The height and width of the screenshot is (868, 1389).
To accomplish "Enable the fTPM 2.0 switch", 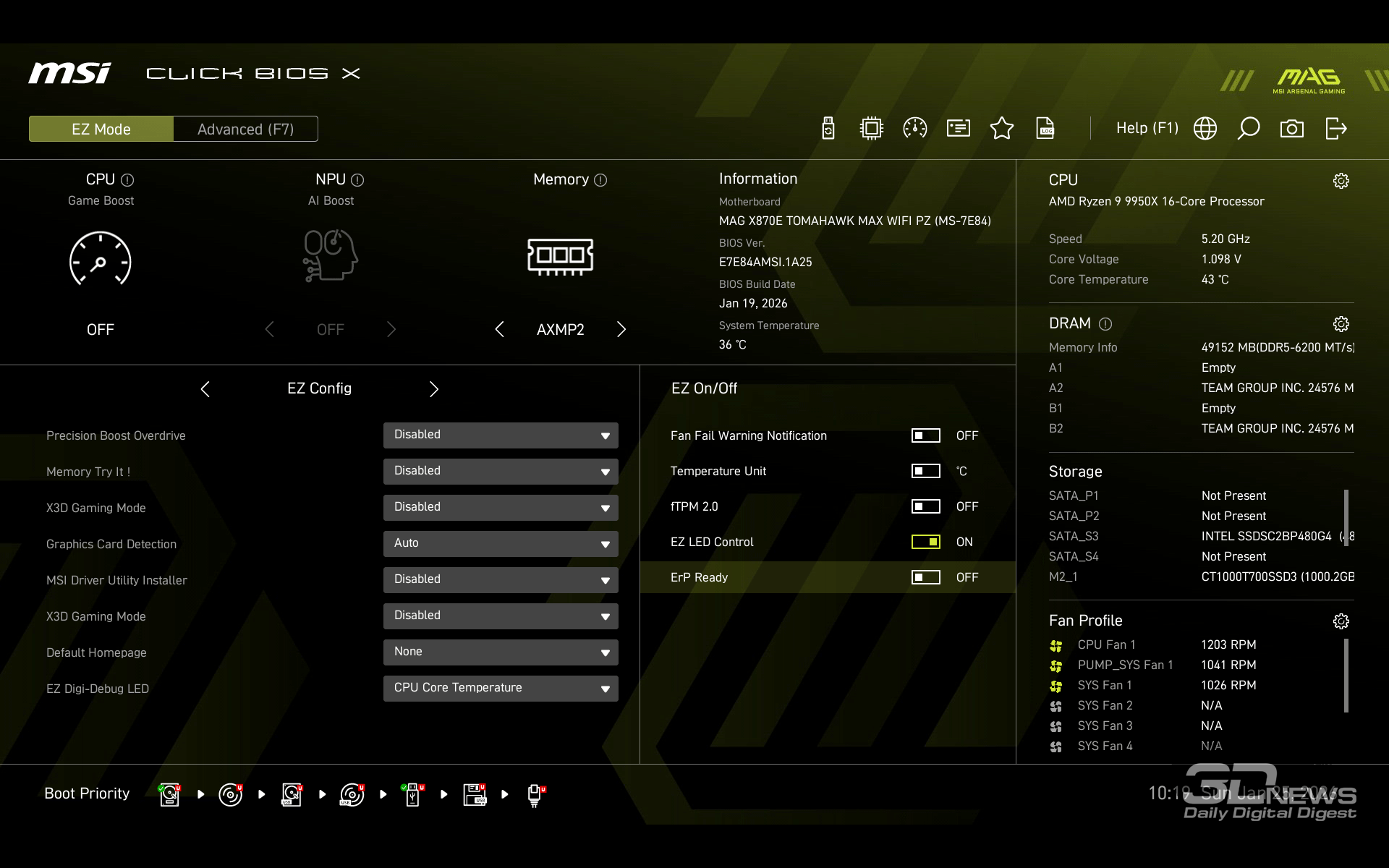I will click(x=925, y=506).
